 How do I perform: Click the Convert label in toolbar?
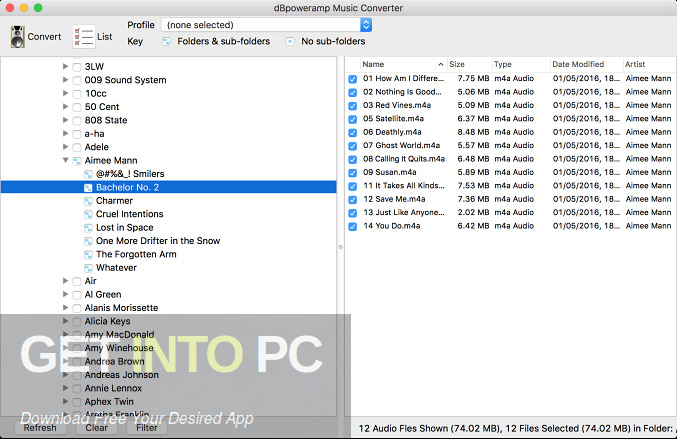(x=44, y=37)
